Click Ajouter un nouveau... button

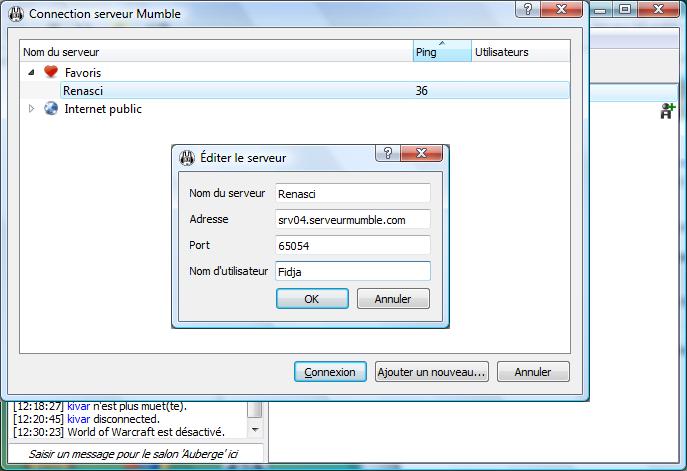(432, 372)
